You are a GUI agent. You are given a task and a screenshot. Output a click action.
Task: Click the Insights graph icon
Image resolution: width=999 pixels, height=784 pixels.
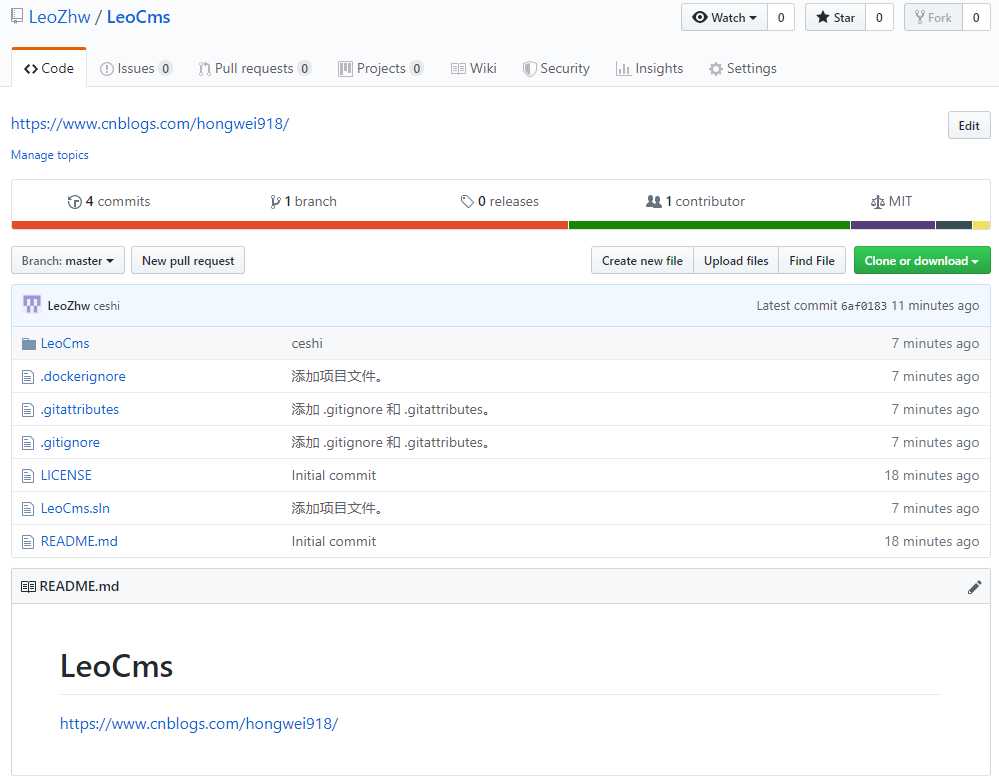pos(623,69)
